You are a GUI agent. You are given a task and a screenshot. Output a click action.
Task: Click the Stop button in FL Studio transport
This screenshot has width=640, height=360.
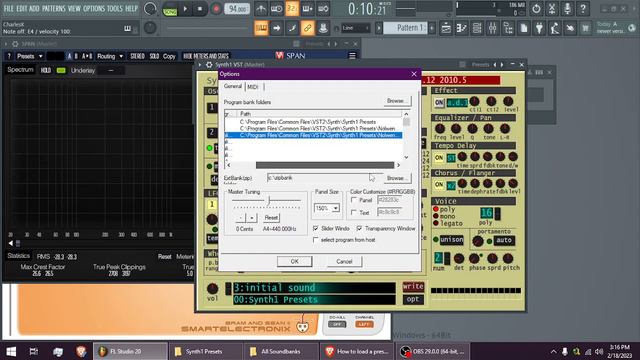[x=200, y=9]
